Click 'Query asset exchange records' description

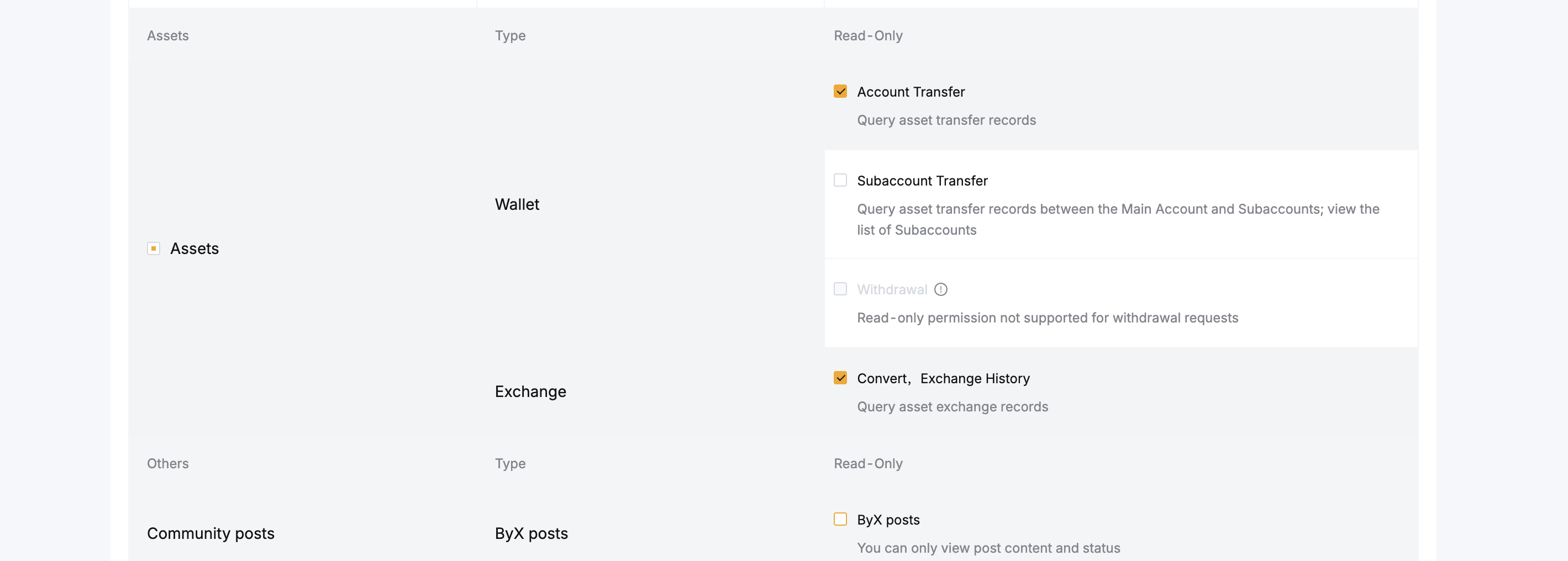pos(953,406)
